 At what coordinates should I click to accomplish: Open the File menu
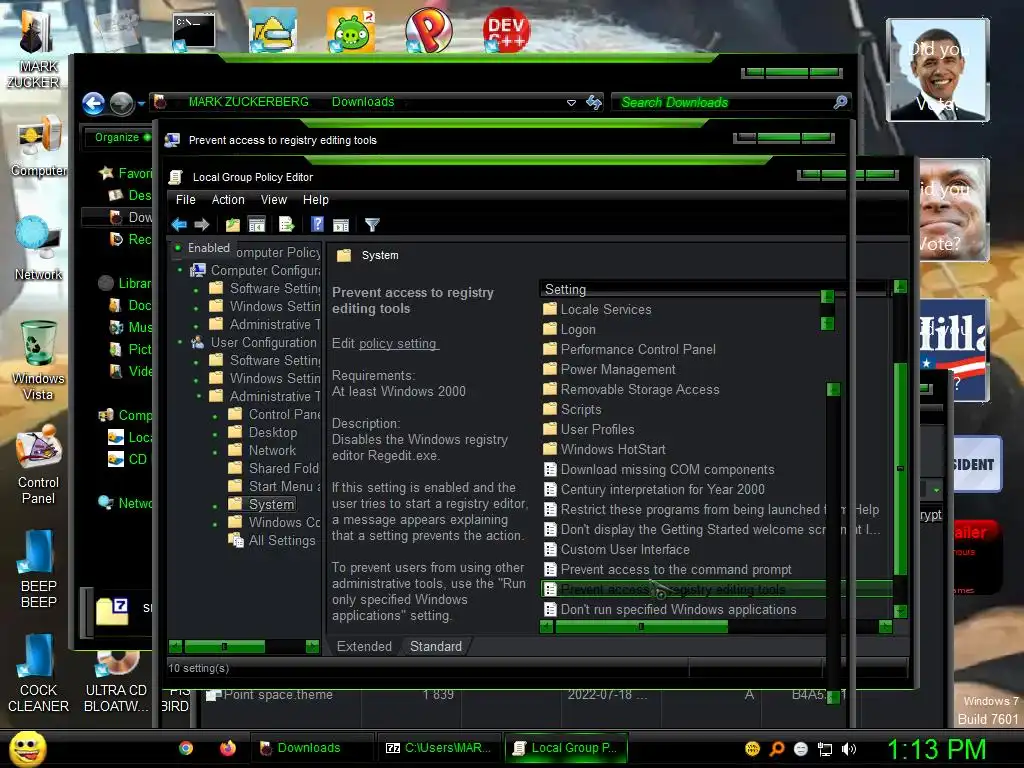[x=185, y=200]
